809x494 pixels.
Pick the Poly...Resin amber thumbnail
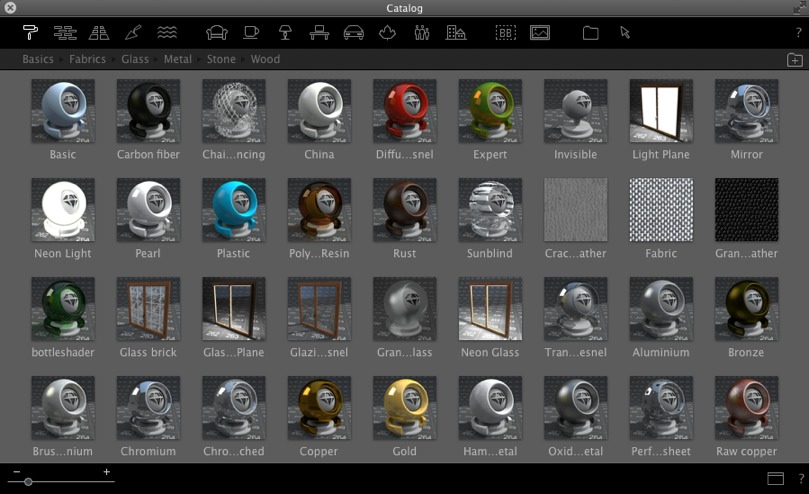(319, 210)
